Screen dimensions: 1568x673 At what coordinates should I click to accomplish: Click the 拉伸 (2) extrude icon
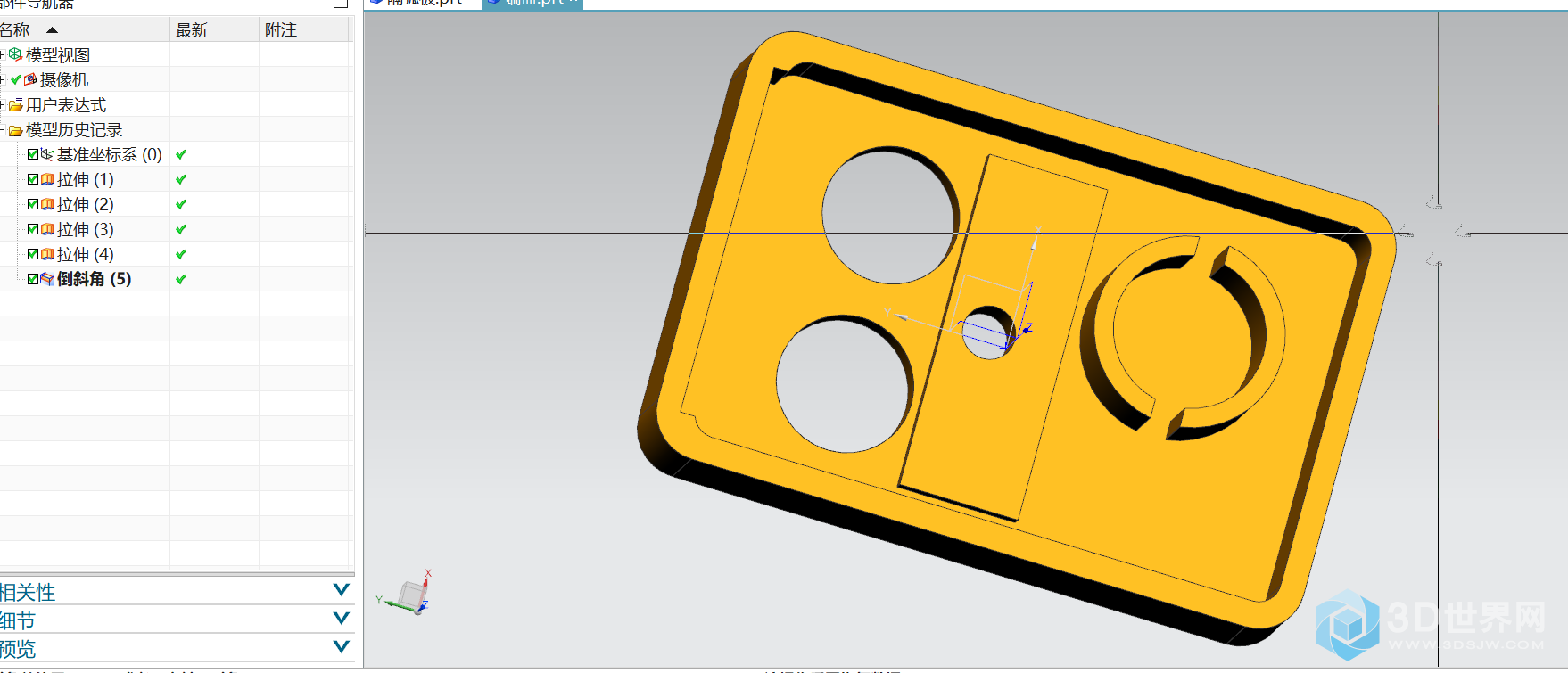click(x=47, y=204)
